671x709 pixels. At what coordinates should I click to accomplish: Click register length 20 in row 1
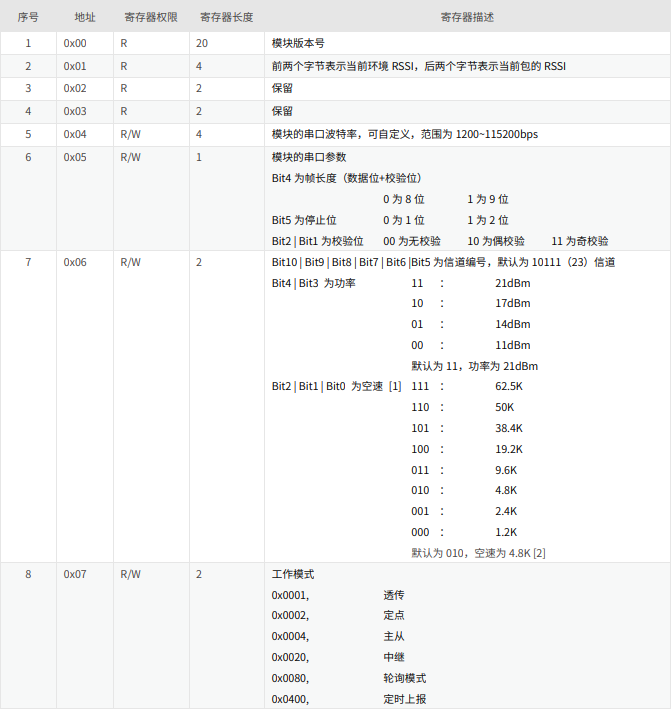(x=202, y=43)
